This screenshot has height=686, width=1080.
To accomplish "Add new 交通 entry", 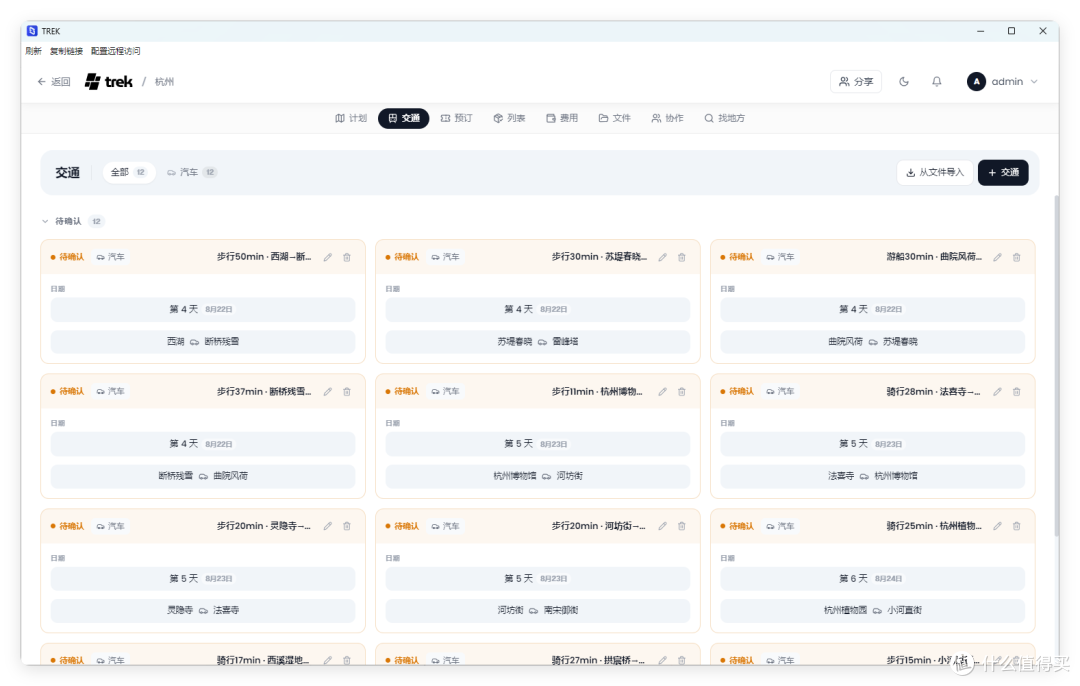I will 1004,172.
